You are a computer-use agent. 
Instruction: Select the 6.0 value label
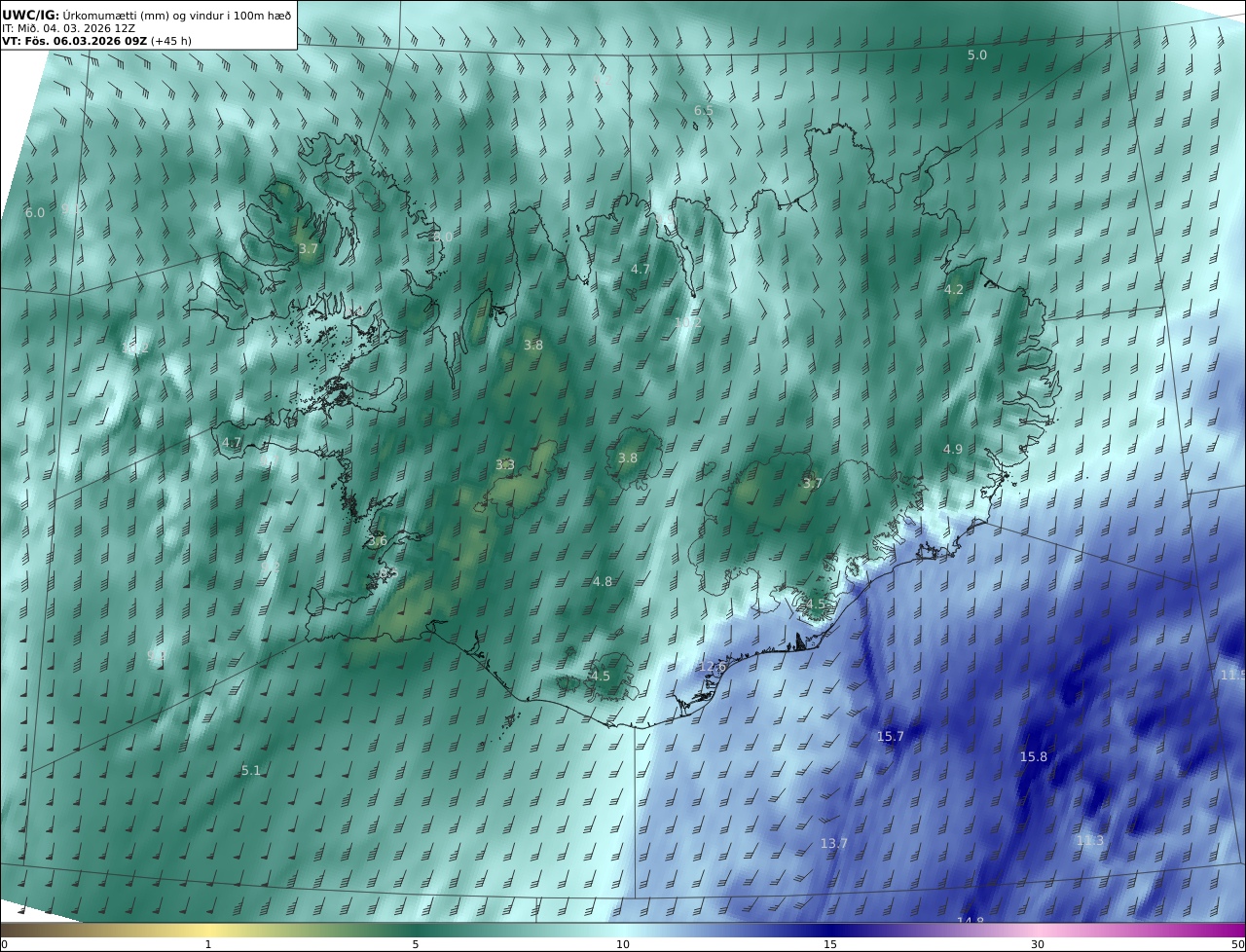(x=35, y=212)
